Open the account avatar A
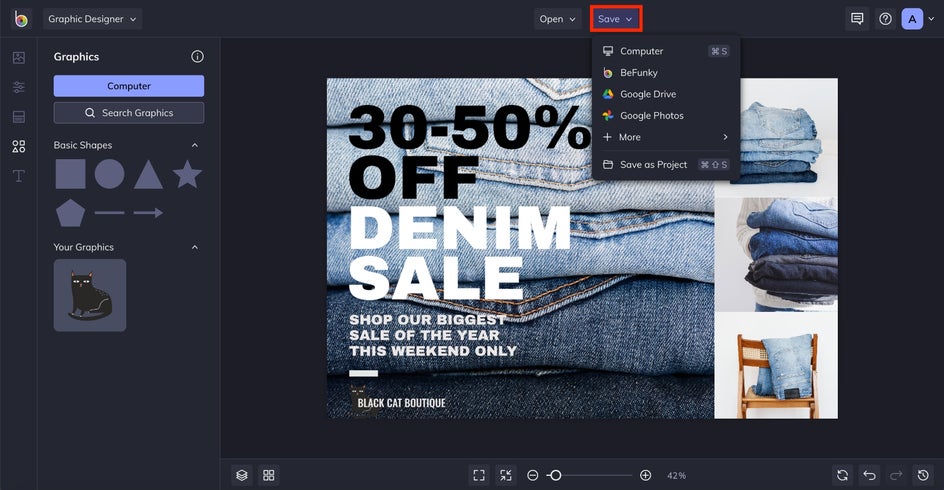This screenshot has width=944, height=490. coord(912,19)
